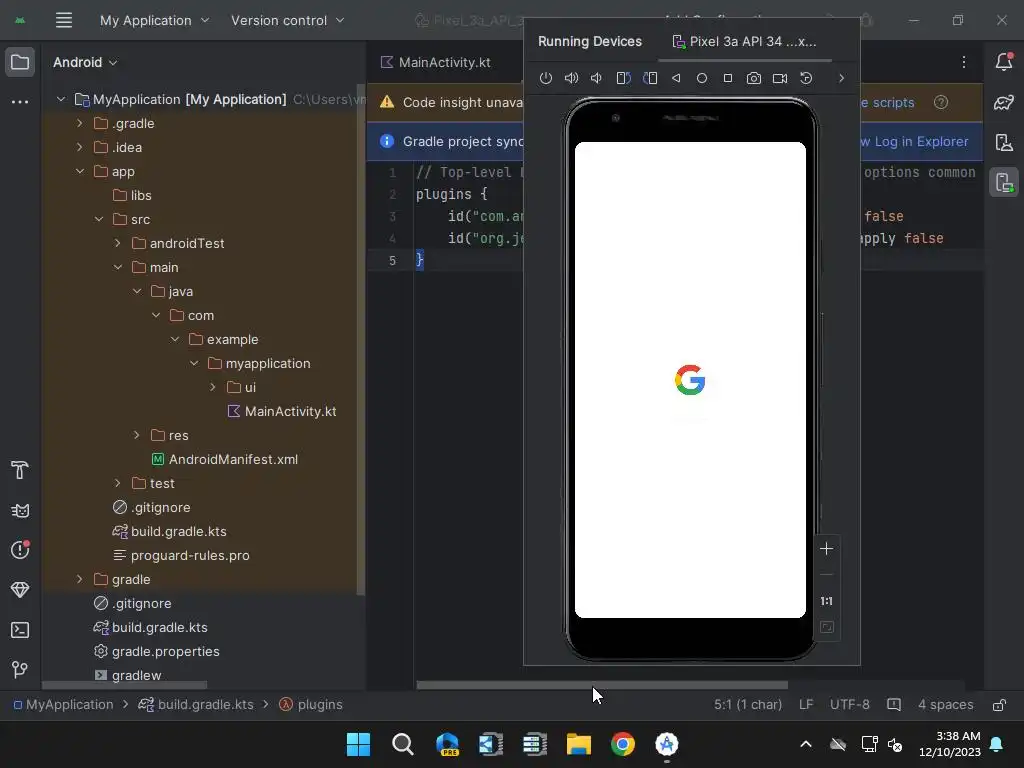
Task: Expand the res folder
Action: click(x=136, y=436)
